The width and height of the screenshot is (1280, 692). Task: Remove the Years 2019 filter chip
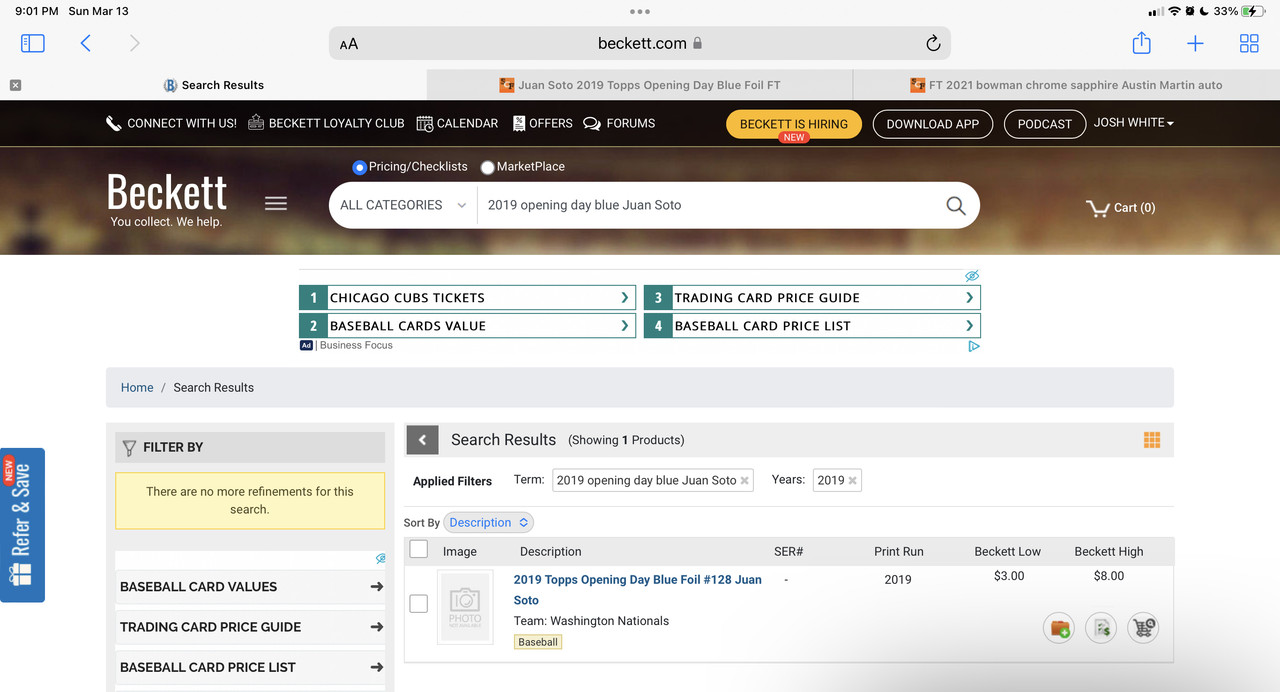coord(852,481)
